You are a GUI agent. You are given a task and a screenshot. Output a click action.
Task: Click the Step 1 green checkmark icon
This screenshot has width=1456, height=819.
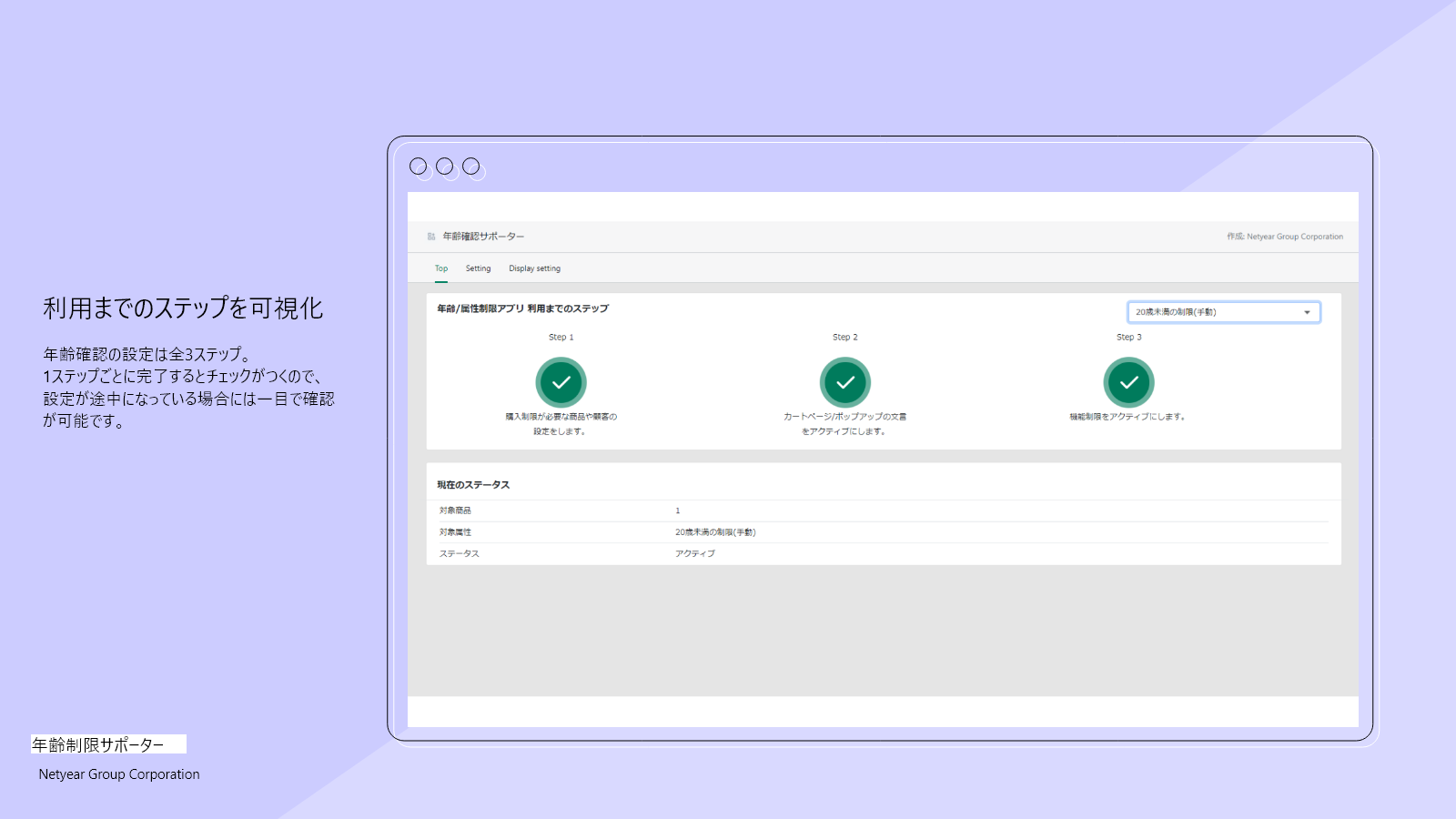(561, 383)
